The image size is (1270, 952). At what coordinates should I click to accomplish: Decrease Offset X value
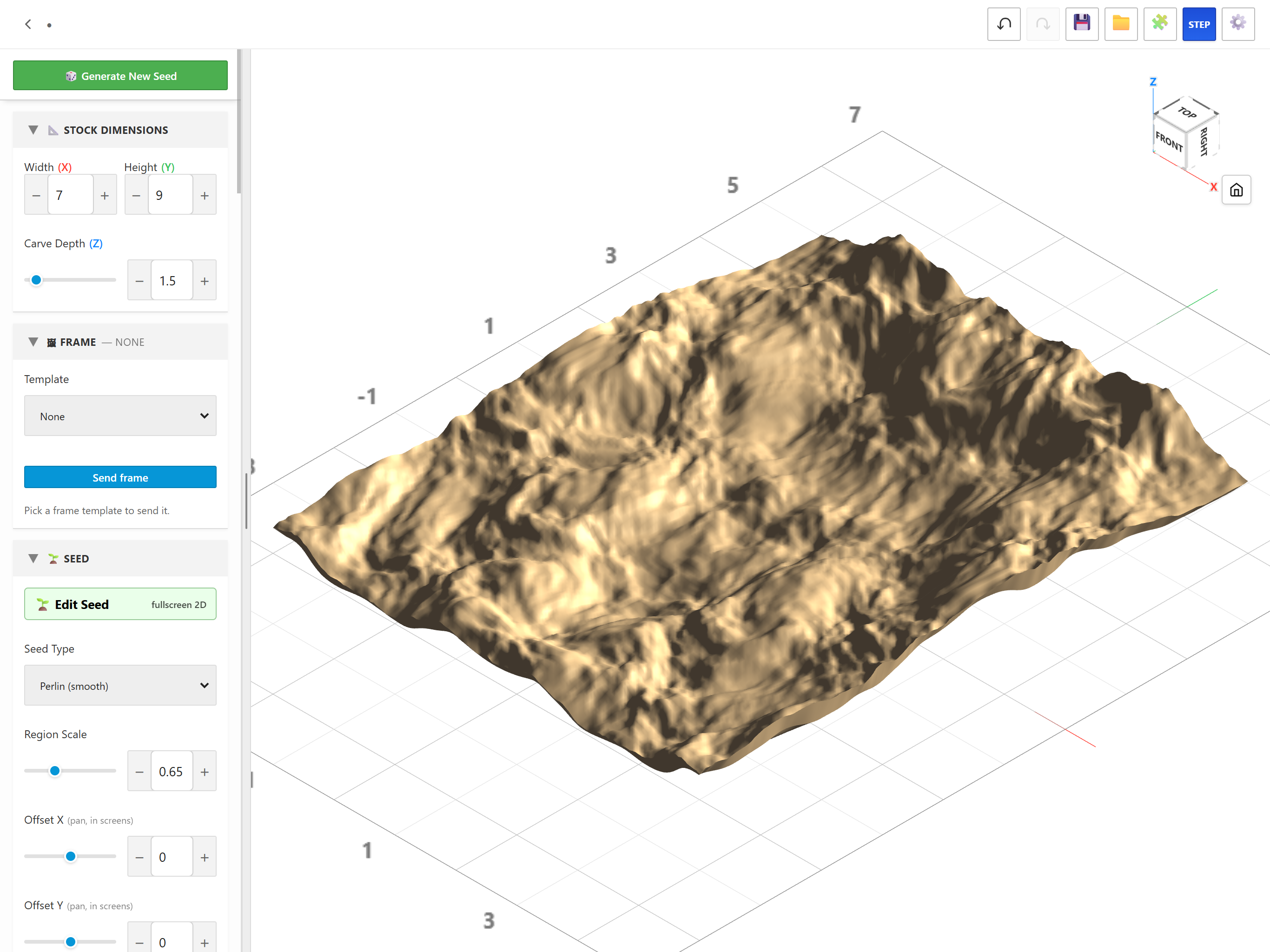[139, 857]
